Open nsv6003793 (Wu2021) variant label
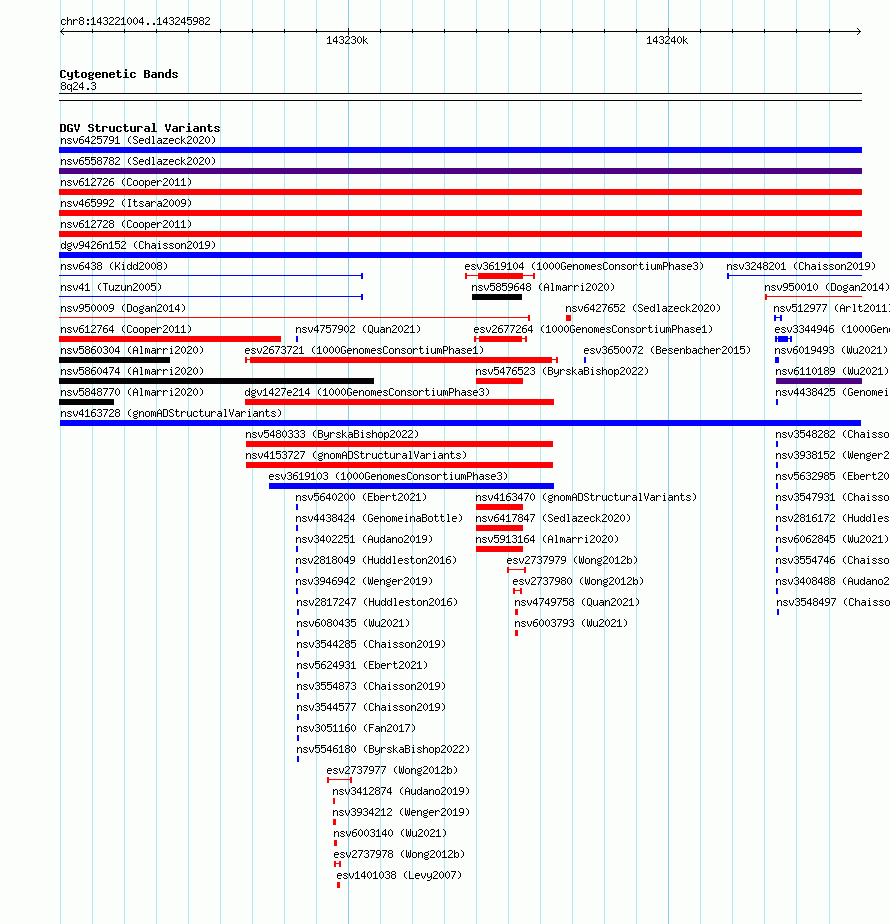890x924 pixels. (x=571, y=623)
